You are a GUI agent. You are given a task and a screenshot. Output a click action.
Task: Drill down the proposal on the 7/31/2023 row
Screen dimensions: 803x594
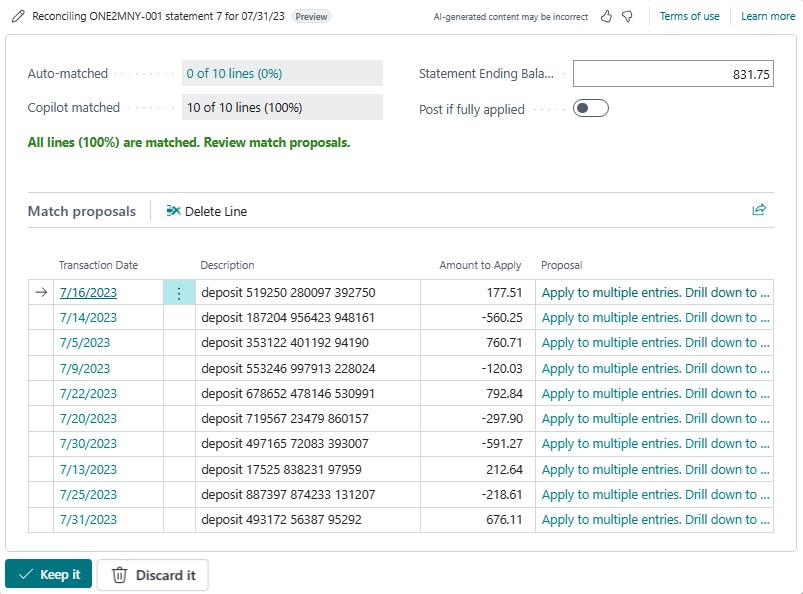[655, 519]
